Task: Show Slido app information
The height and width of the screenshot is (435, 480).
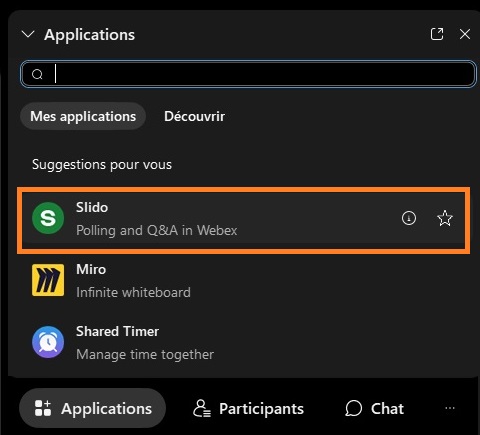Action: (x=409, y=218)
